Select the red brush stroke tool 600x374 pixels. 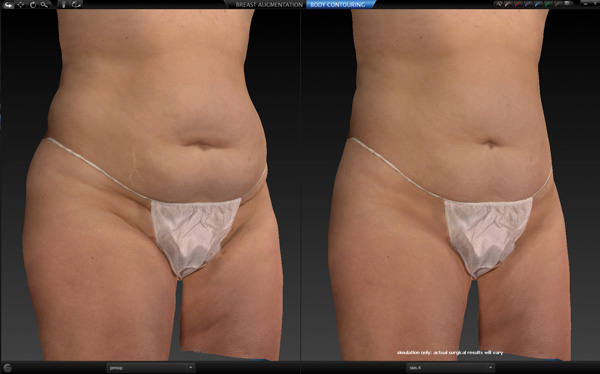(517, 4)
